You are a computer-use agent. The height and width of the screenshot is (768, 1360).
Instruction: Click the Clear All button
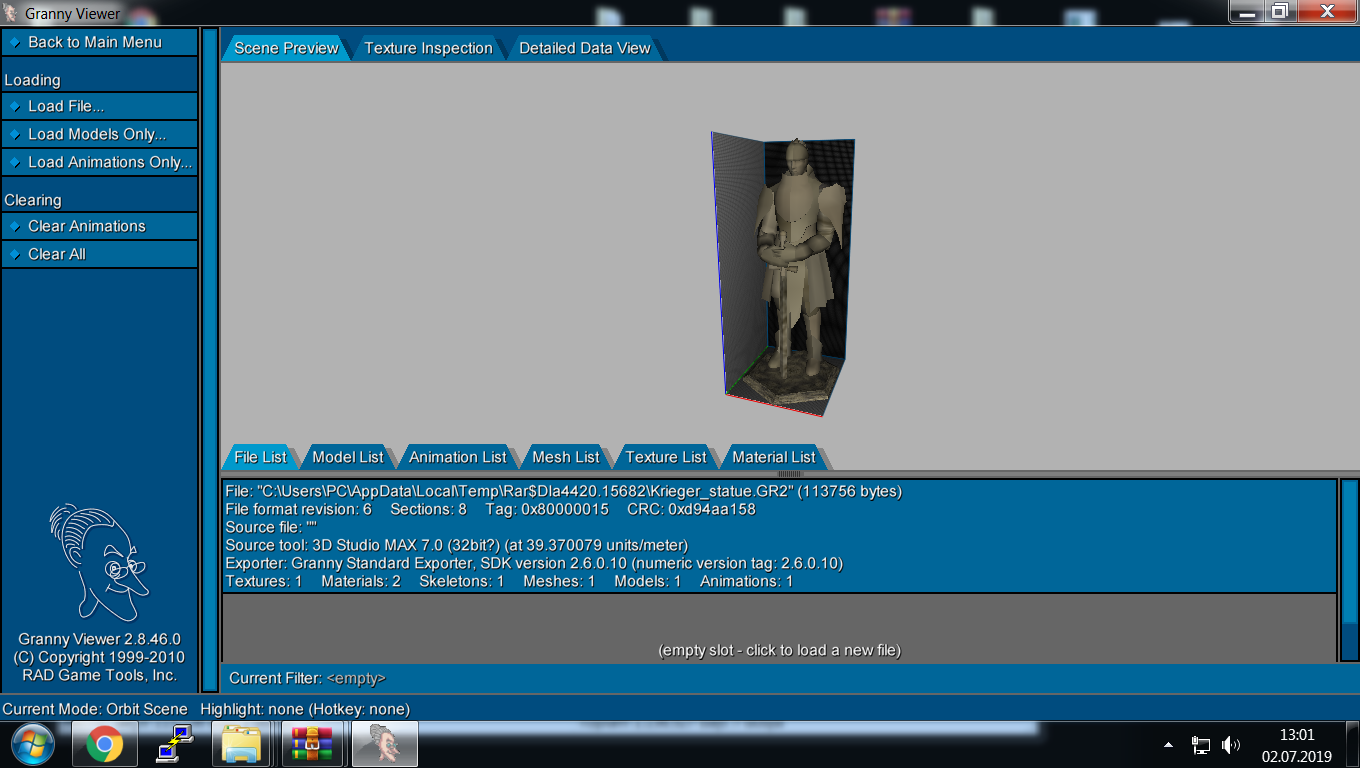pyautogui.click(x=100, y=254)
